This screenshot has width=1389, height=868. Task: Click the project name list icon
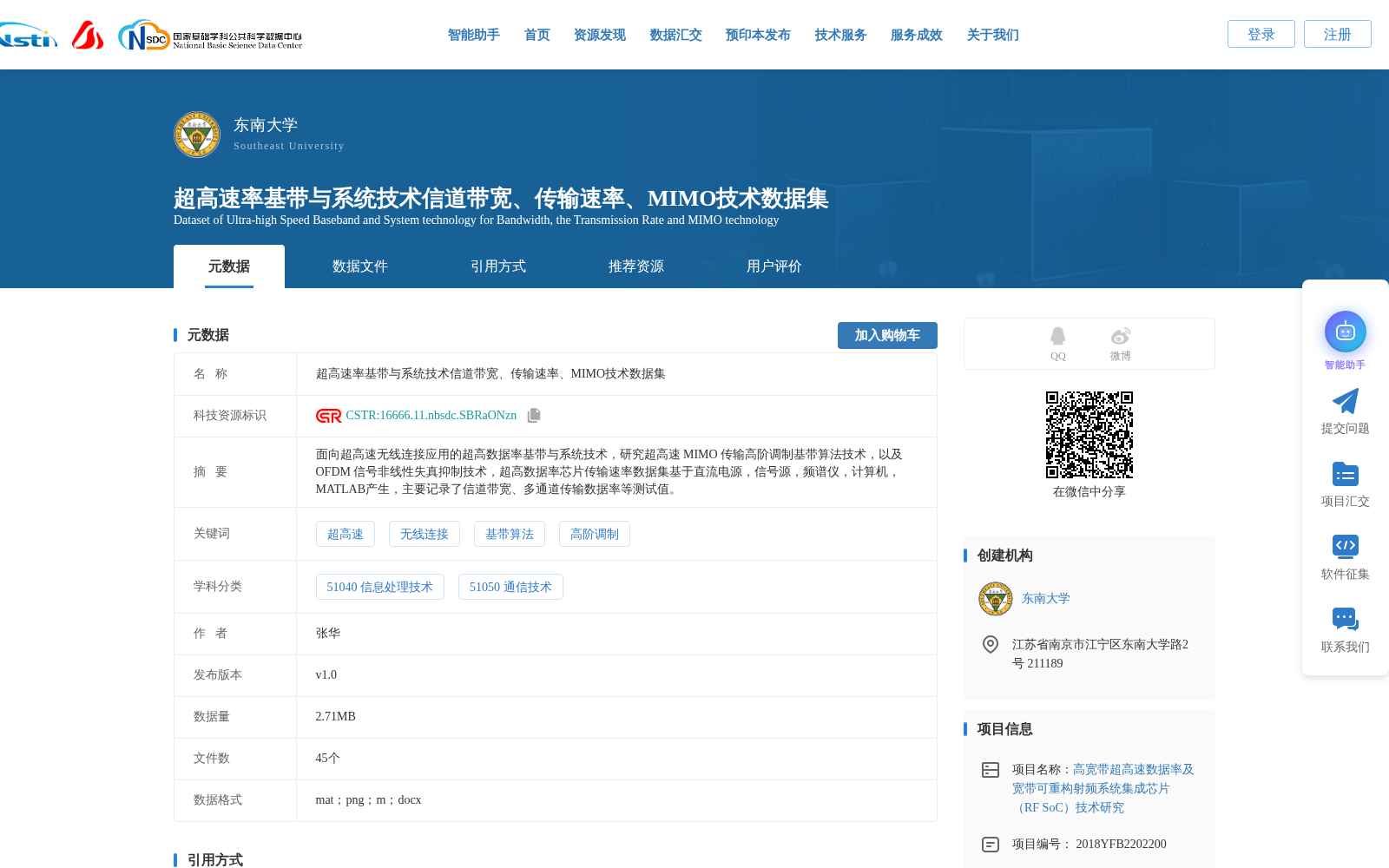(x=991, y=770)
